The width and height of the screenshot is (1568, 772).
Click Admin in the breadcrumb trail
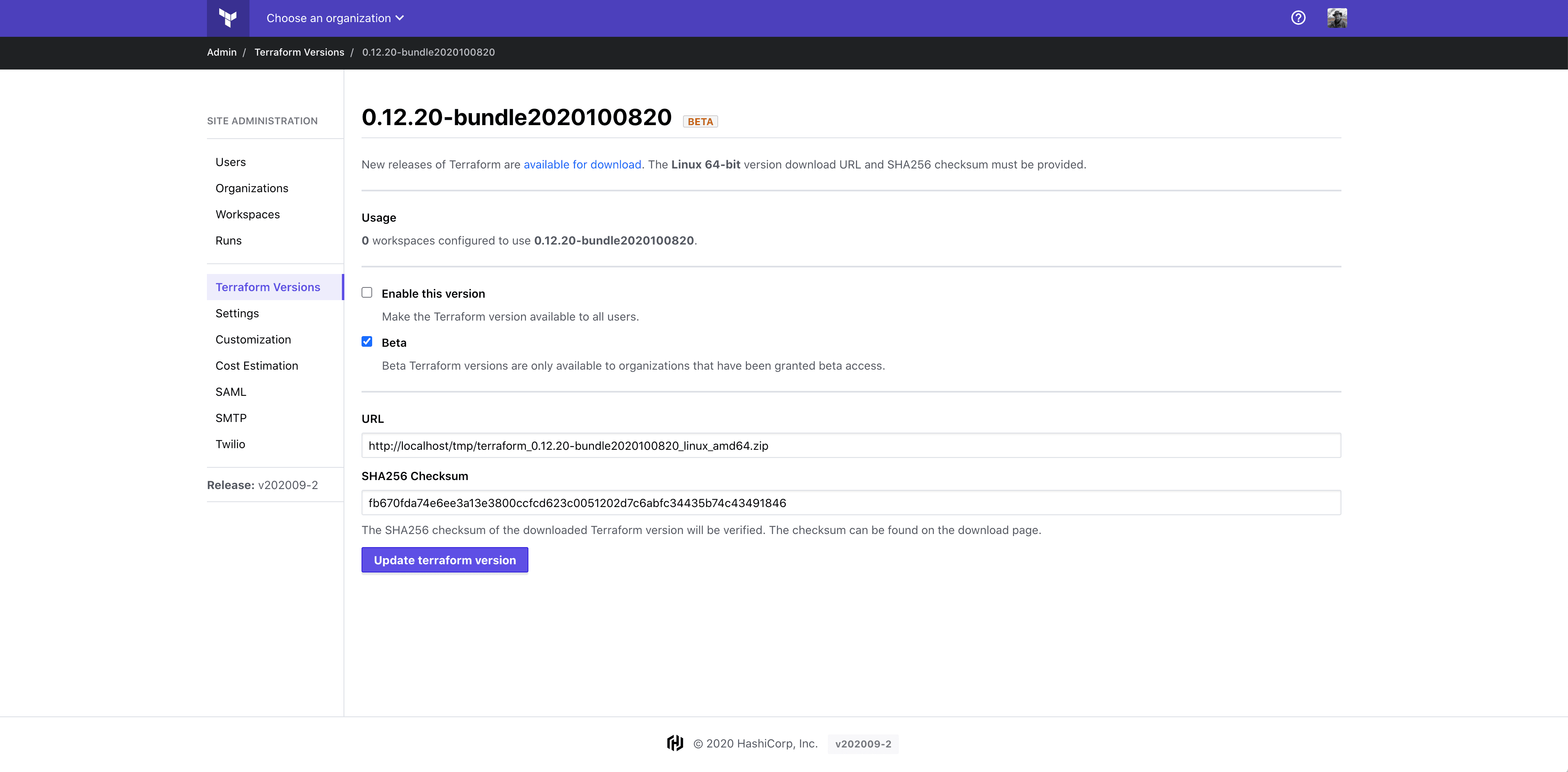click(x=222, y=52)
